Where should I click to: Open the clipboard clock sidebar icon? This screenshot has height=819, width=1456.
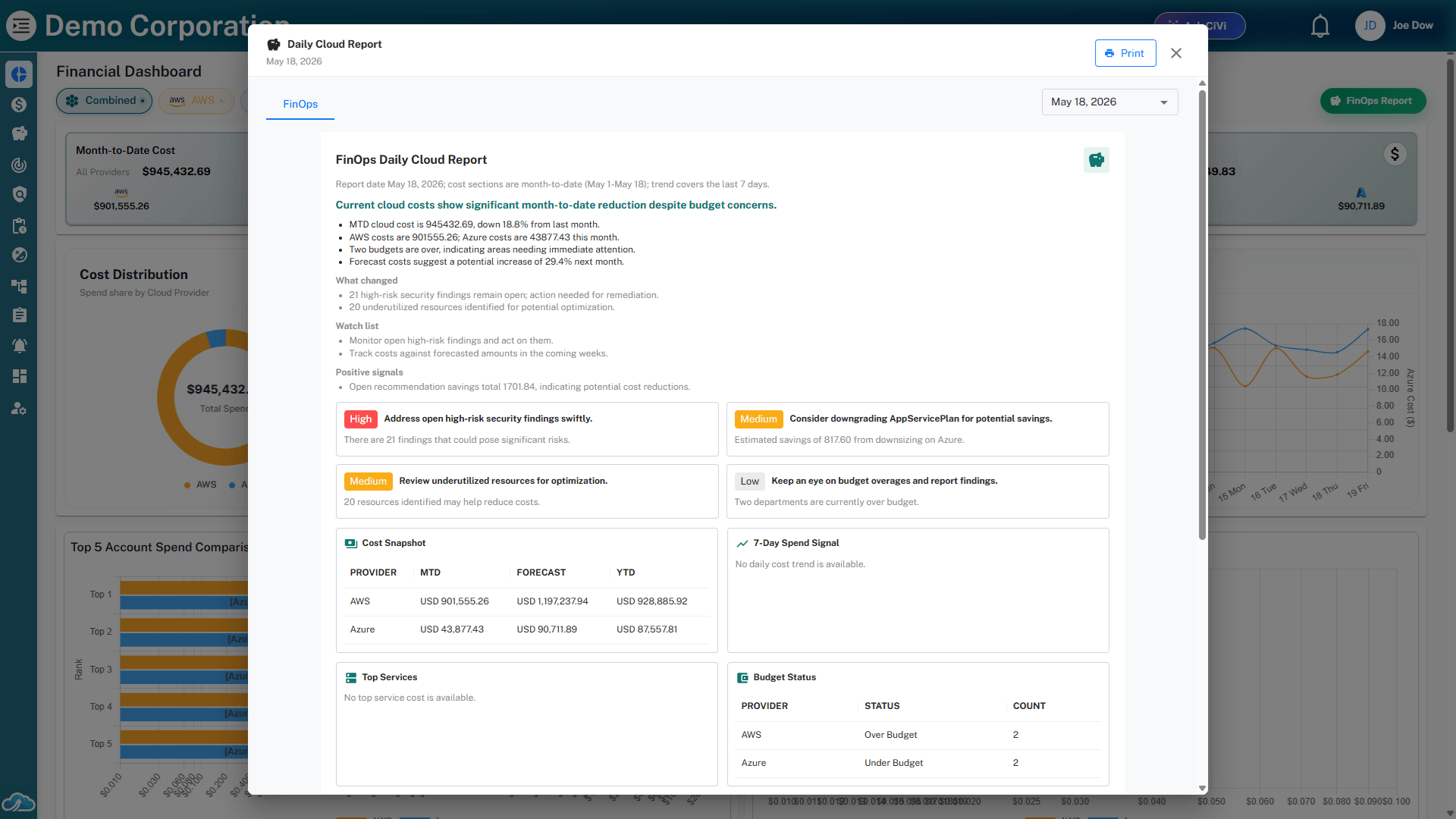(20, 225)
